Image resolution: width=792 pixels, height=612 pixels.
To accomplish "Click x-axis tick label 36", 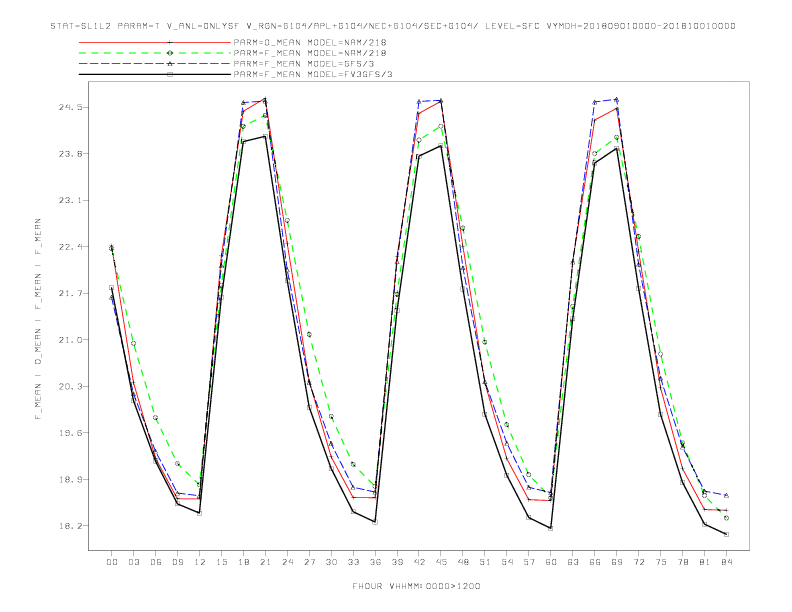I will [375, 562].
